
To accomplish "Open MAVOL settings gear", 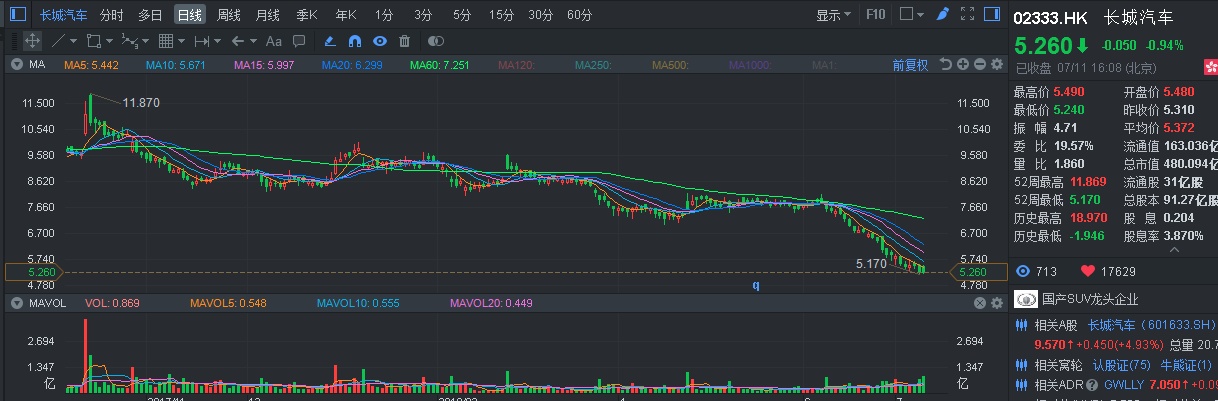I will point(995,302).
